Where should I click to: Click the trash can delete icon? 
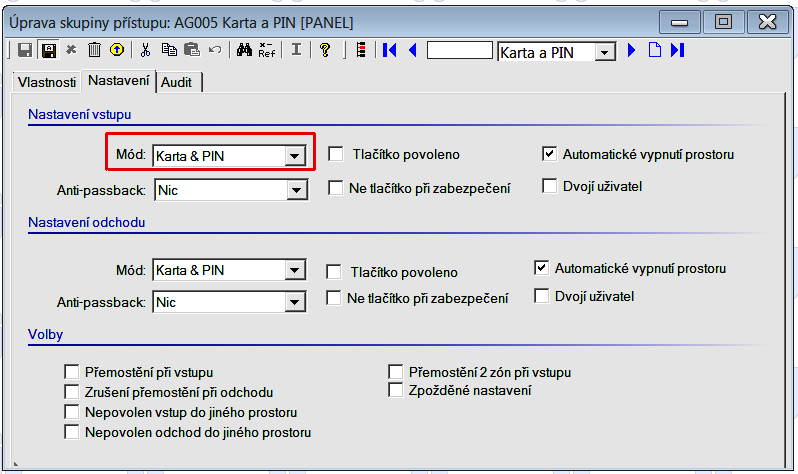click(93, 50)
